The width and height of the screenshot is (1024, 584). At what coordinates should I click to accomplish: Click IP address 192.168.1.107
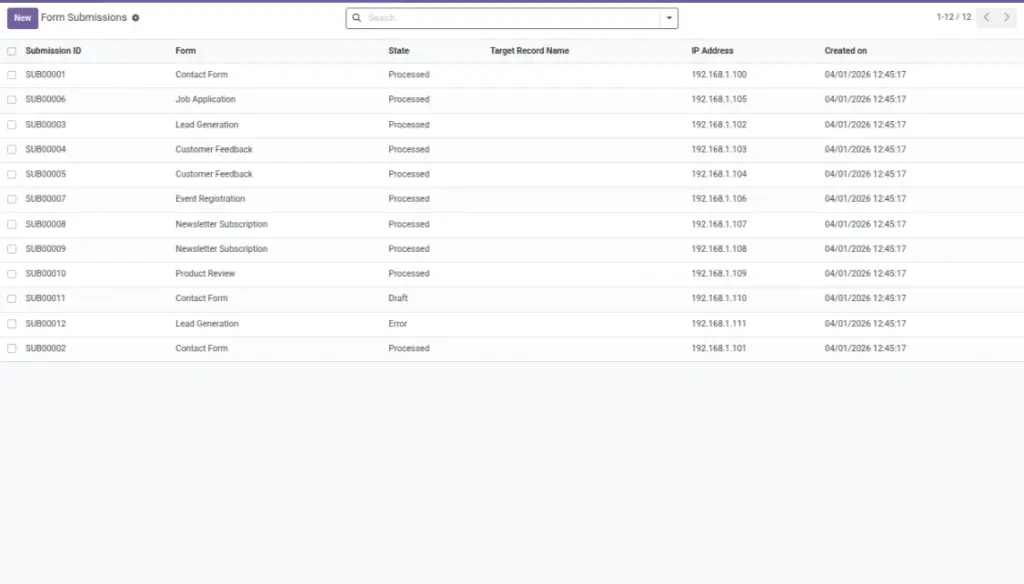coord(719,224)
